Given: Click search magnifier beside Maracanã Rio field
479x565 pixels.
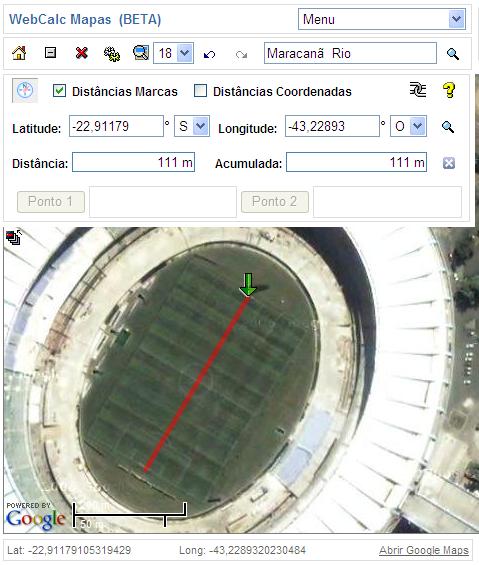Looking at the screenshot, I should pos(453,54).
